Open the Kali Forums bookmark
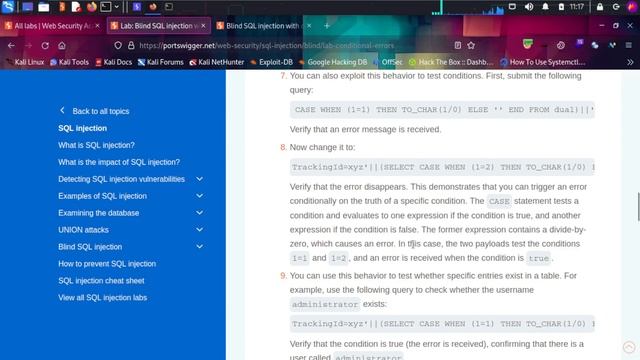Screen dimensions: 640x360 [x=160, y=62]
